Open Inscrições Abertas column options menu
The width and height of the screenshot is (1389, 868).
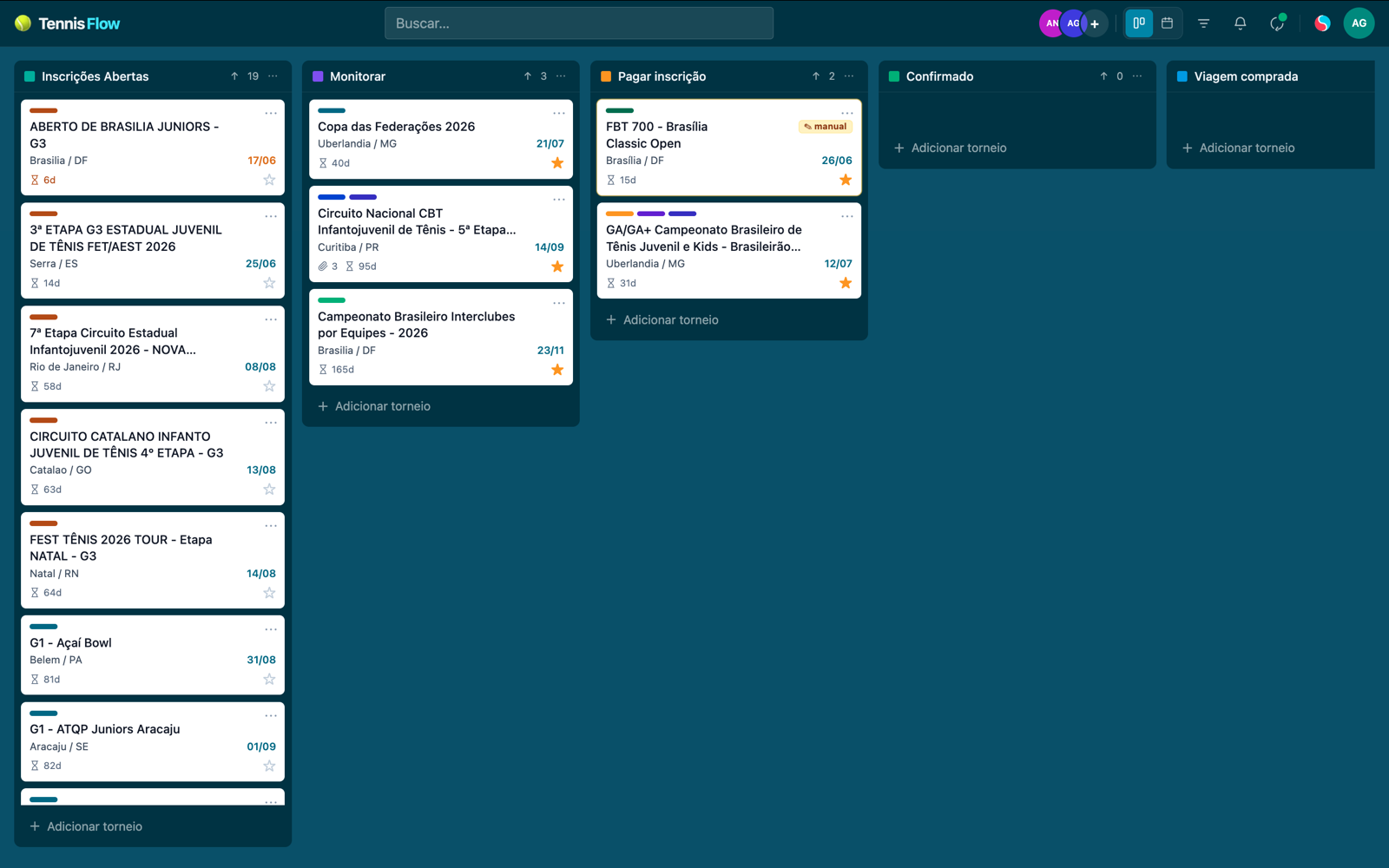pyautogui.click(x=273, y=76)
